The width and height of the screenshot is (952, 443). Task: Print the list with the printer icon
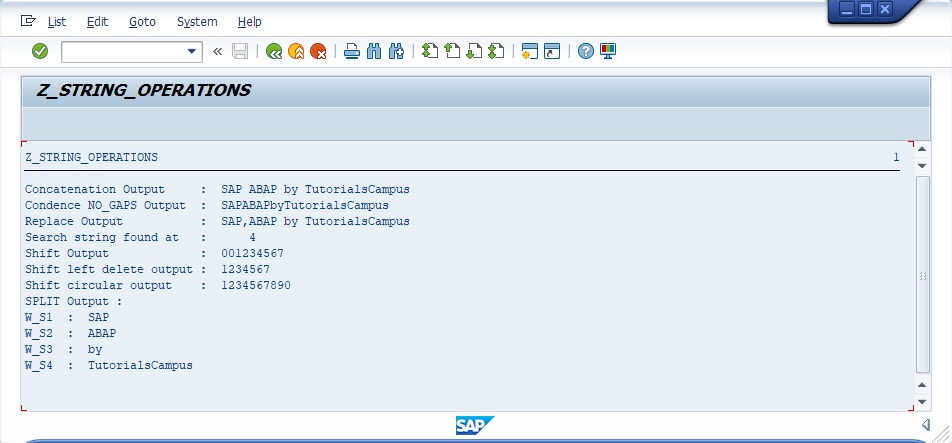point(352,51)
